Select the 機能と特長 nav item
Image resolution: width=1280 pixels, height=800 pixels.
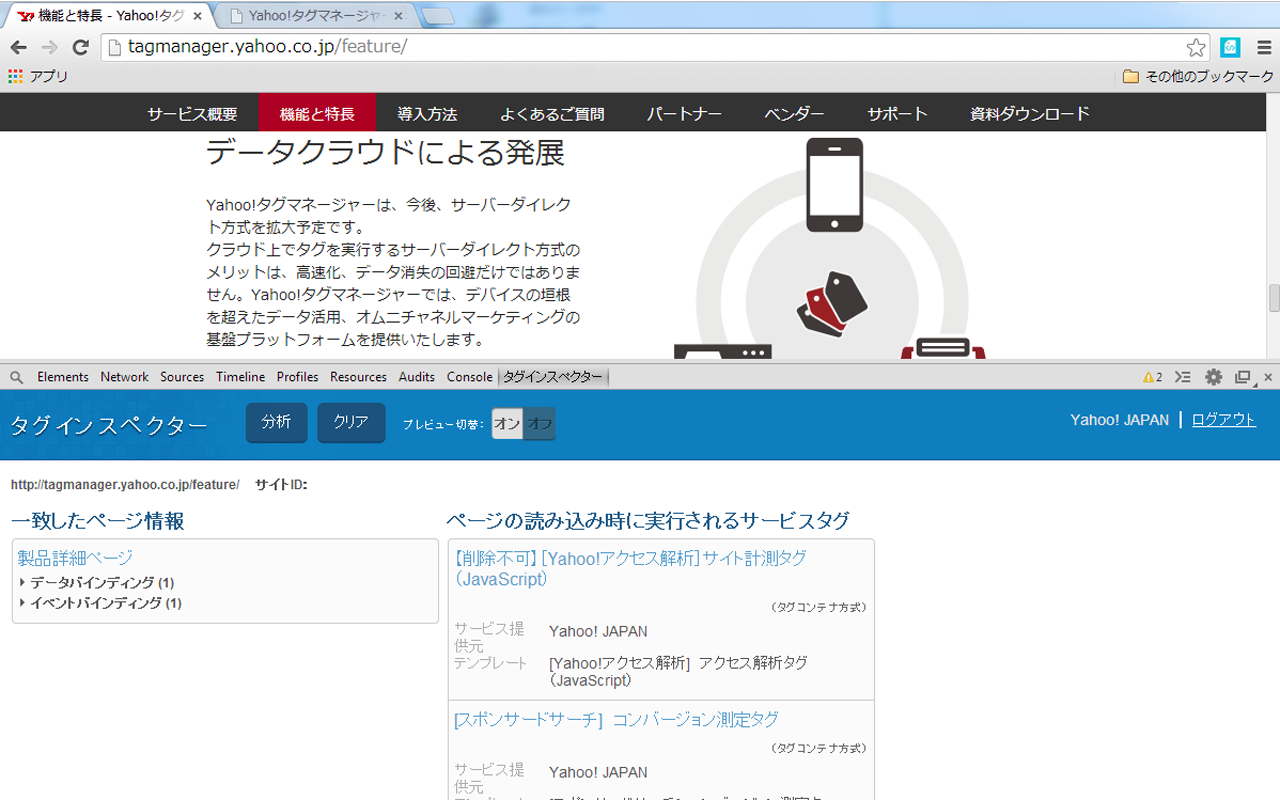coord(317,114)
